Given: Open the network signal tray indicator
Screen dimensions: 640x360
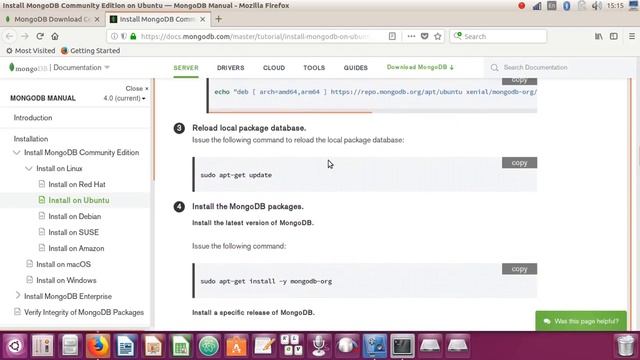Looking at the screenshot, I should 537,6.
